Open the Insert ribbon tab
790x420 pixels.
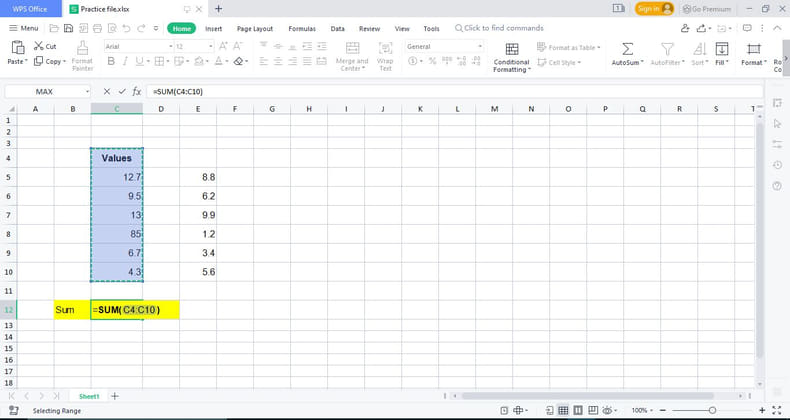[214, 29]
